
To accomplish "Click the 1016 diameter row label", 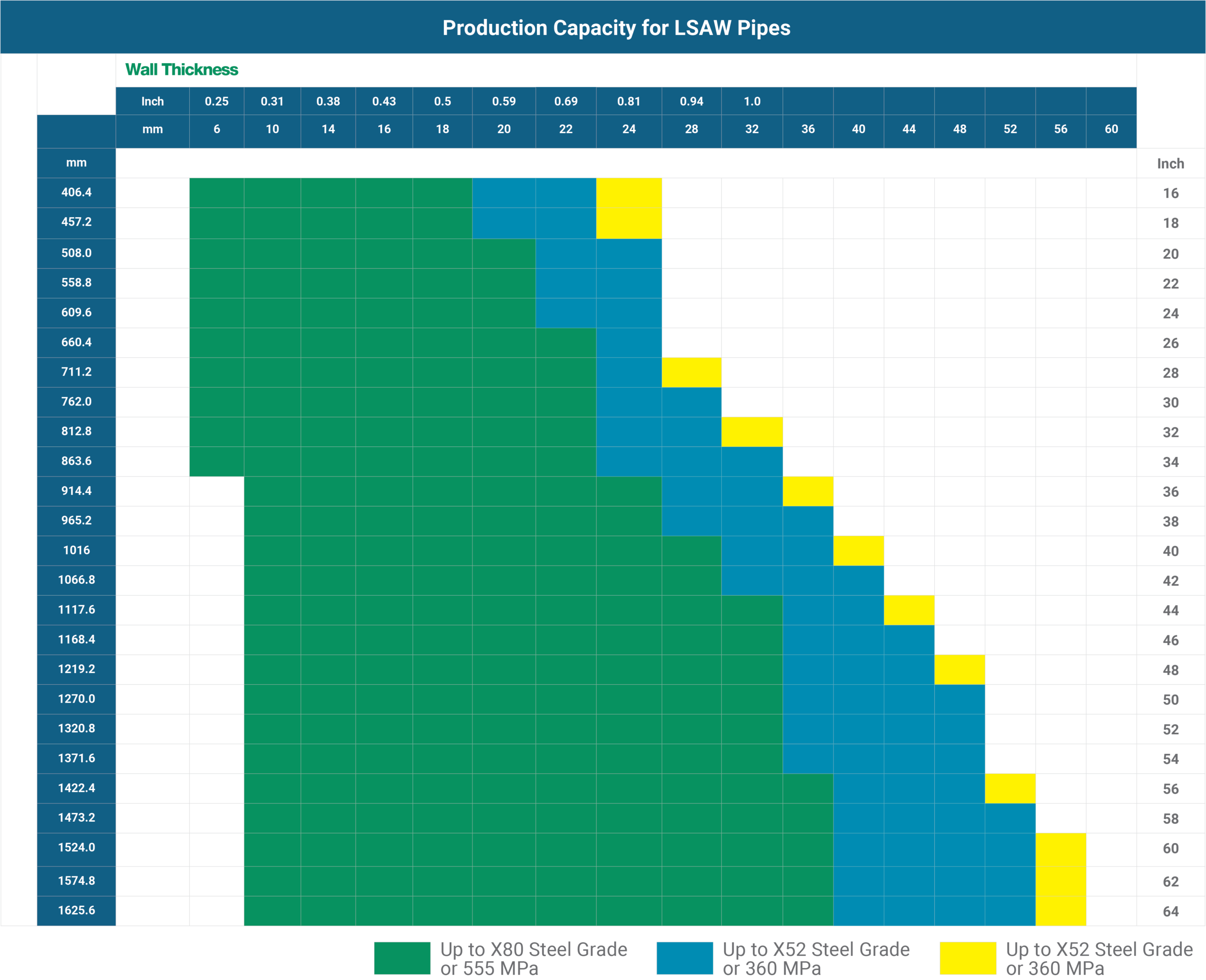I will tap(76, 550).
